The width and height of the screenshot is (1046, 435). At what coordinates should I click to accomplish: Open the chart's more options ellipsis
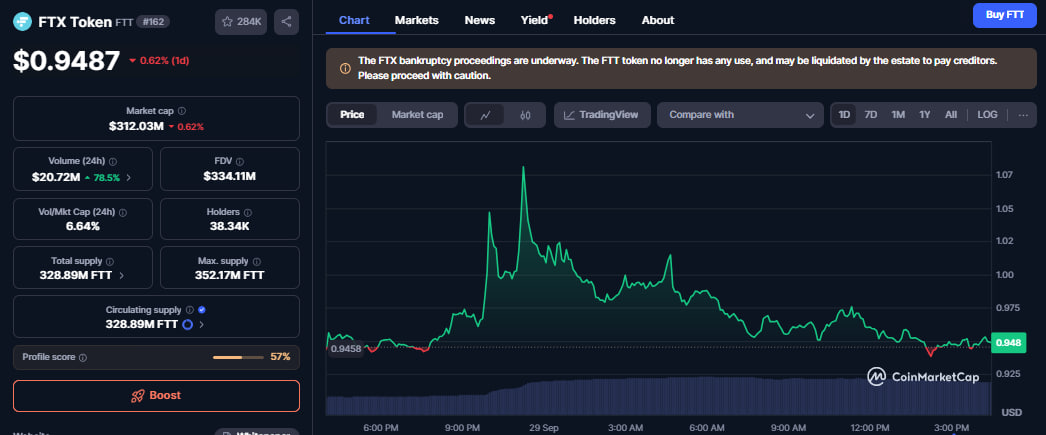tap(1023, 115)
